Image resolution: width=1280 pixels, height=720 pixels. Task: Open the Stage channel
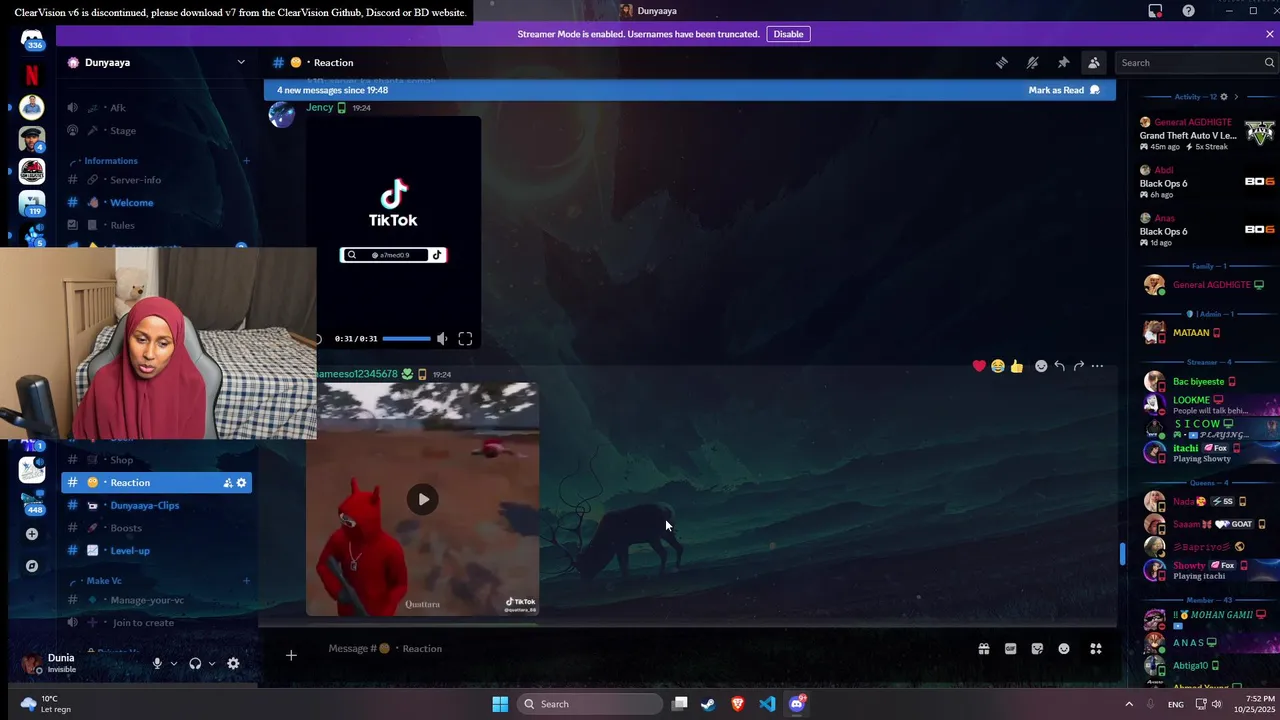157,130
